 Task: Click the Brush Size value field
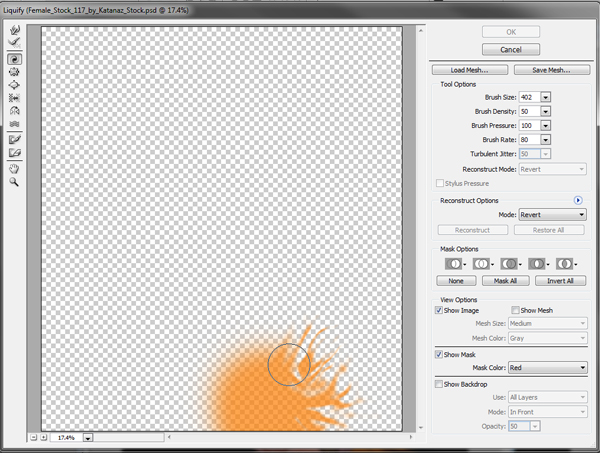[530, 97]
